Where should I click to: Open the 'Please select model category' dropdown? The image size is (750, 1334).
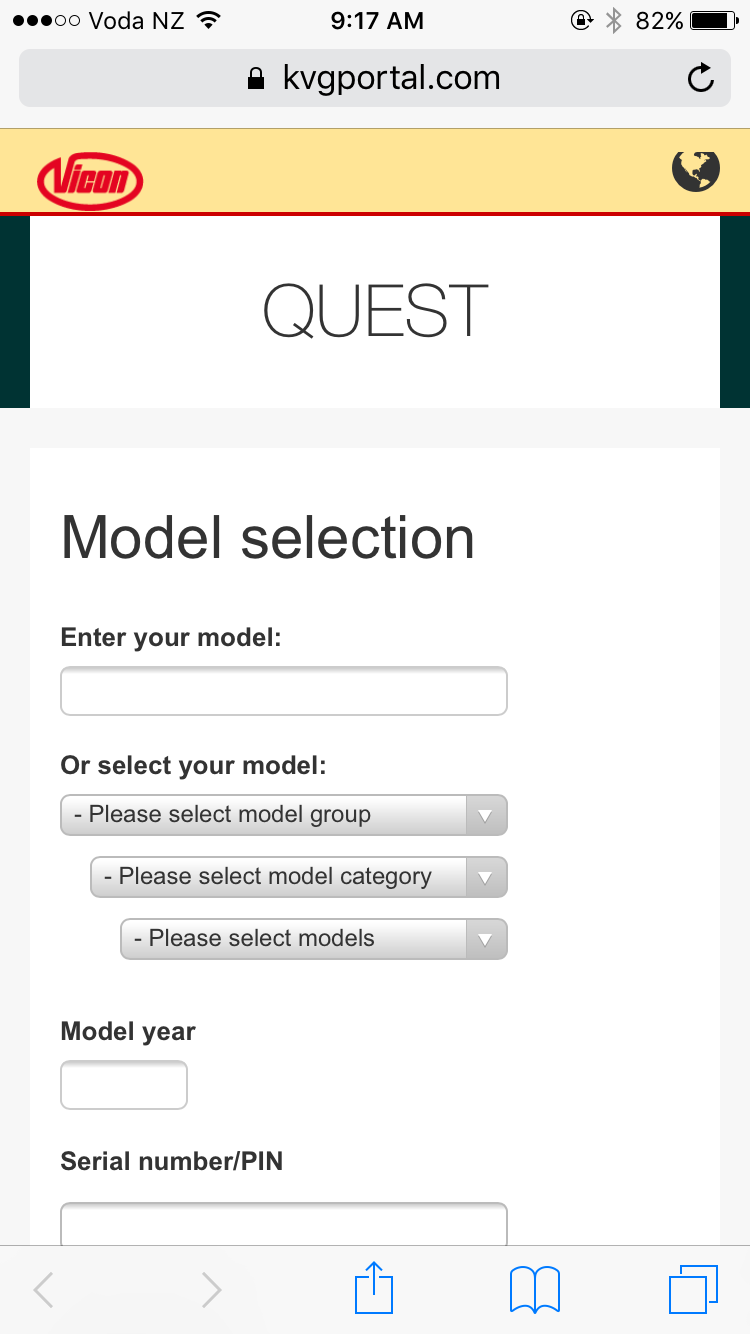[299, 877]
